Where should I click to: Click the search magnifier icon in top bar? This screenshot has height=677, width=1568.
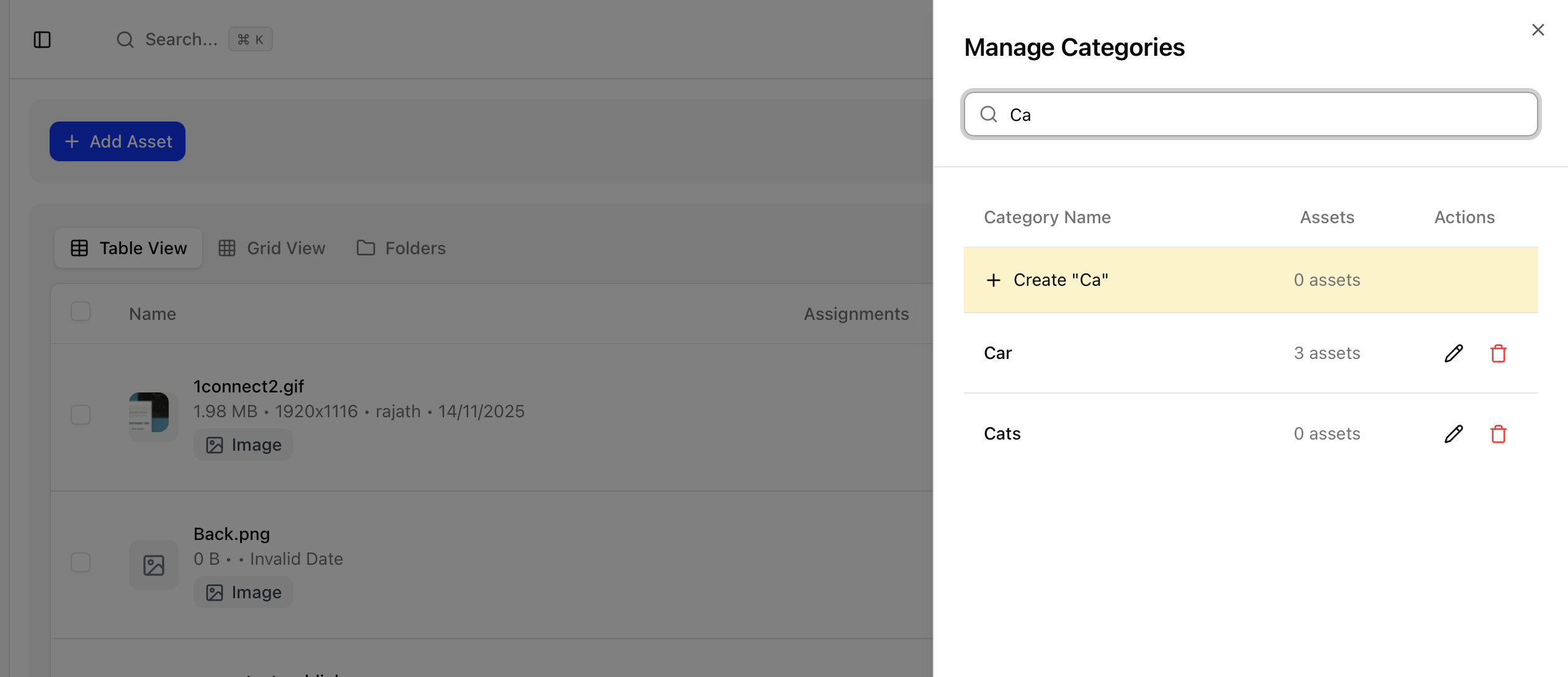click(125, 40)
